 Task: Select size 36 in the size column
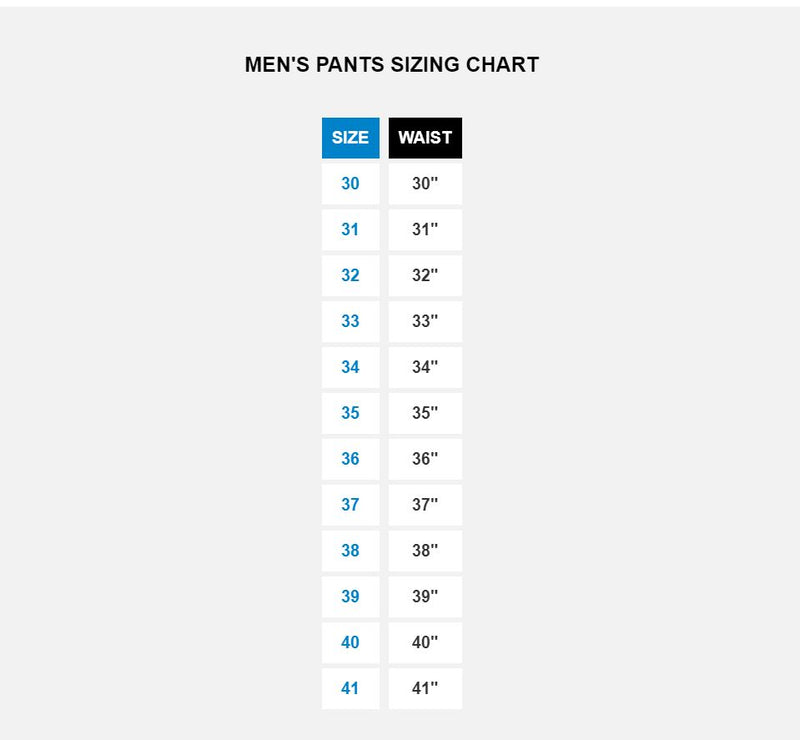coord(351,459)
